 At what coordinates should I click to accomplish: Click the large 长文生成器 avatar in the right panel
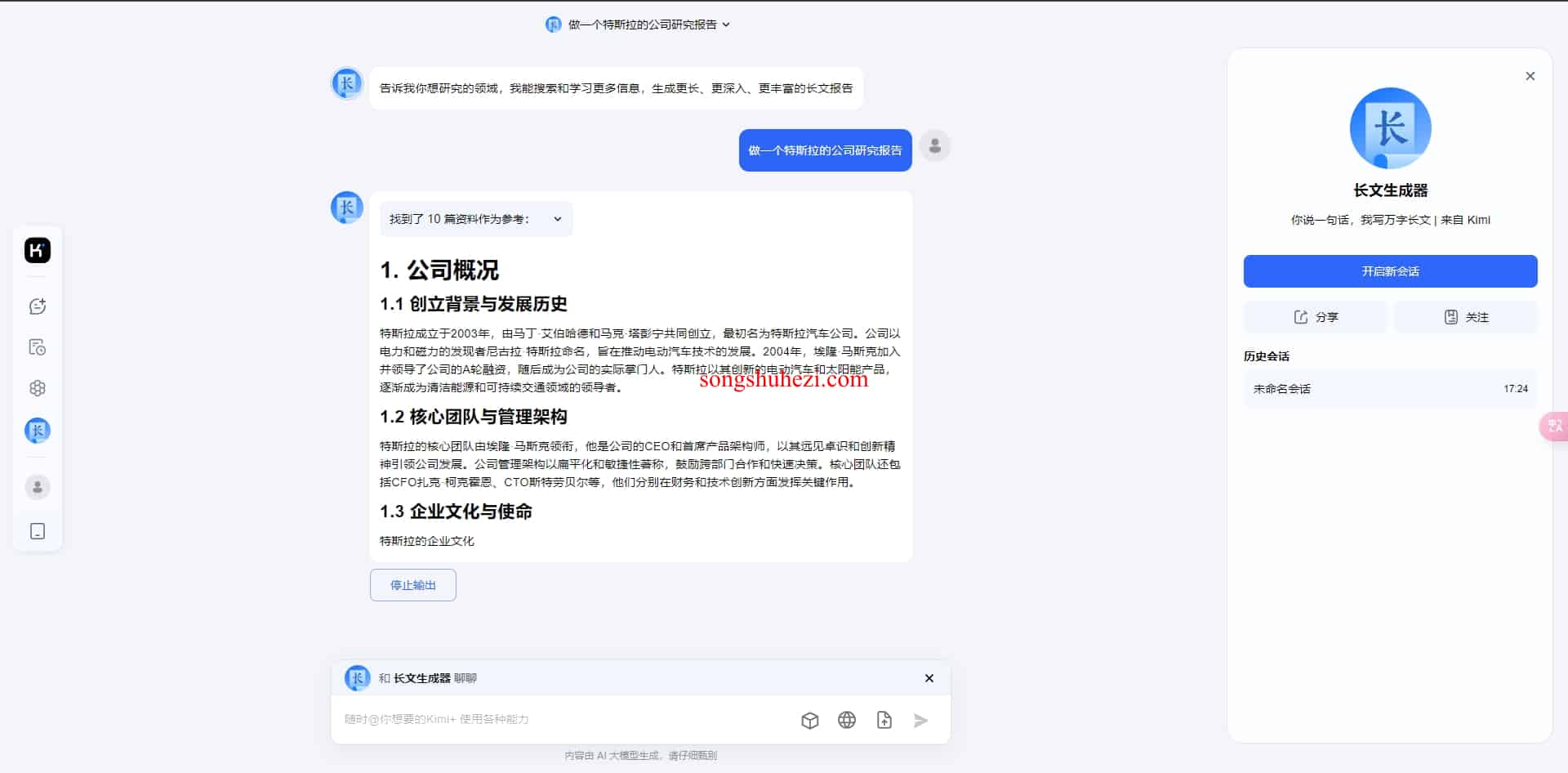(x=1390, y=128)
